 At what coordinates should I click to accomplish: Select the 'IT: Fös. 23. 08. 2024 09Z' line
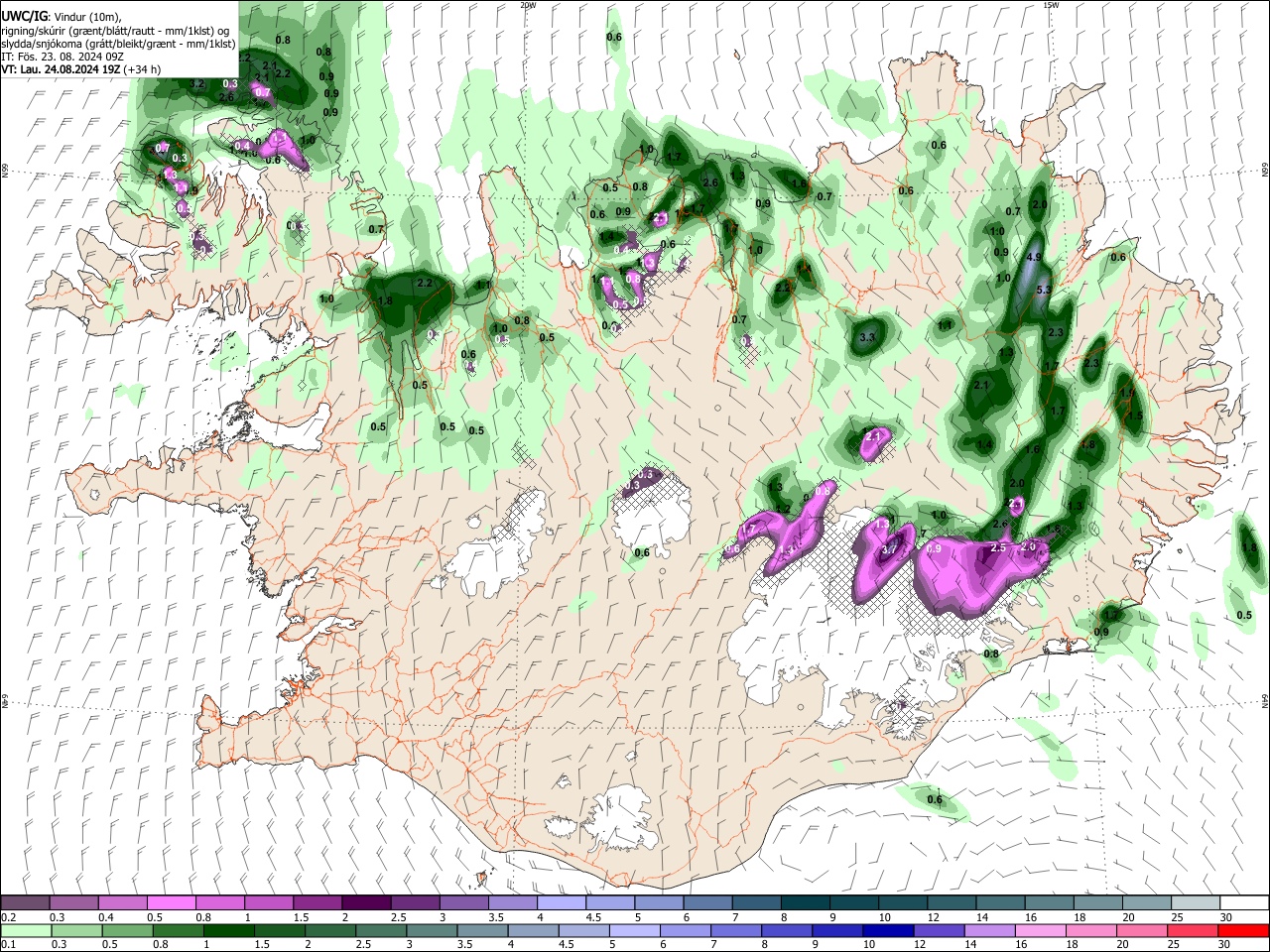click(x=63, y=57)
